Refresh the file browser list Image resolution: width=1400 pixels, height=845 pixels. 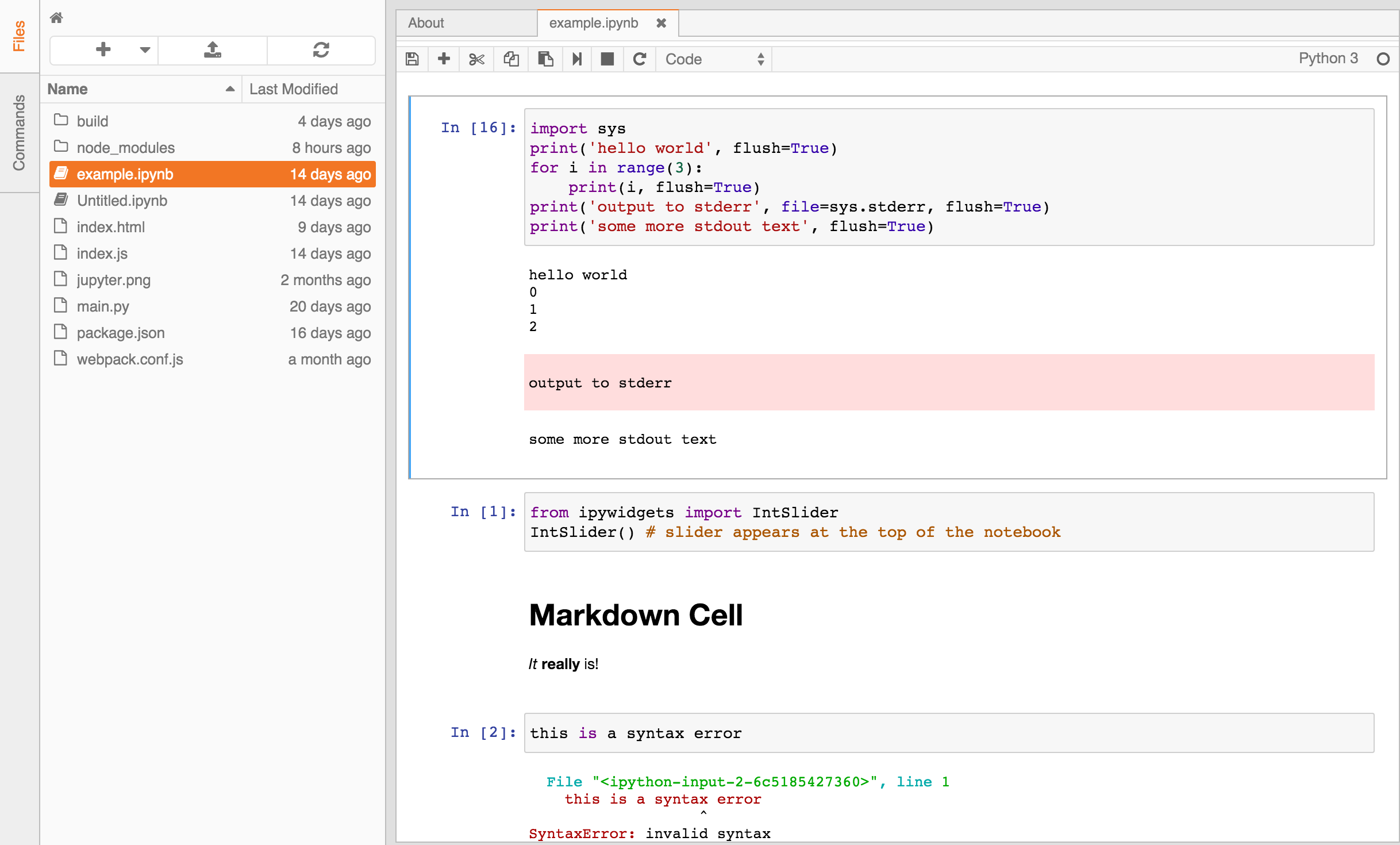coord(321,50)
